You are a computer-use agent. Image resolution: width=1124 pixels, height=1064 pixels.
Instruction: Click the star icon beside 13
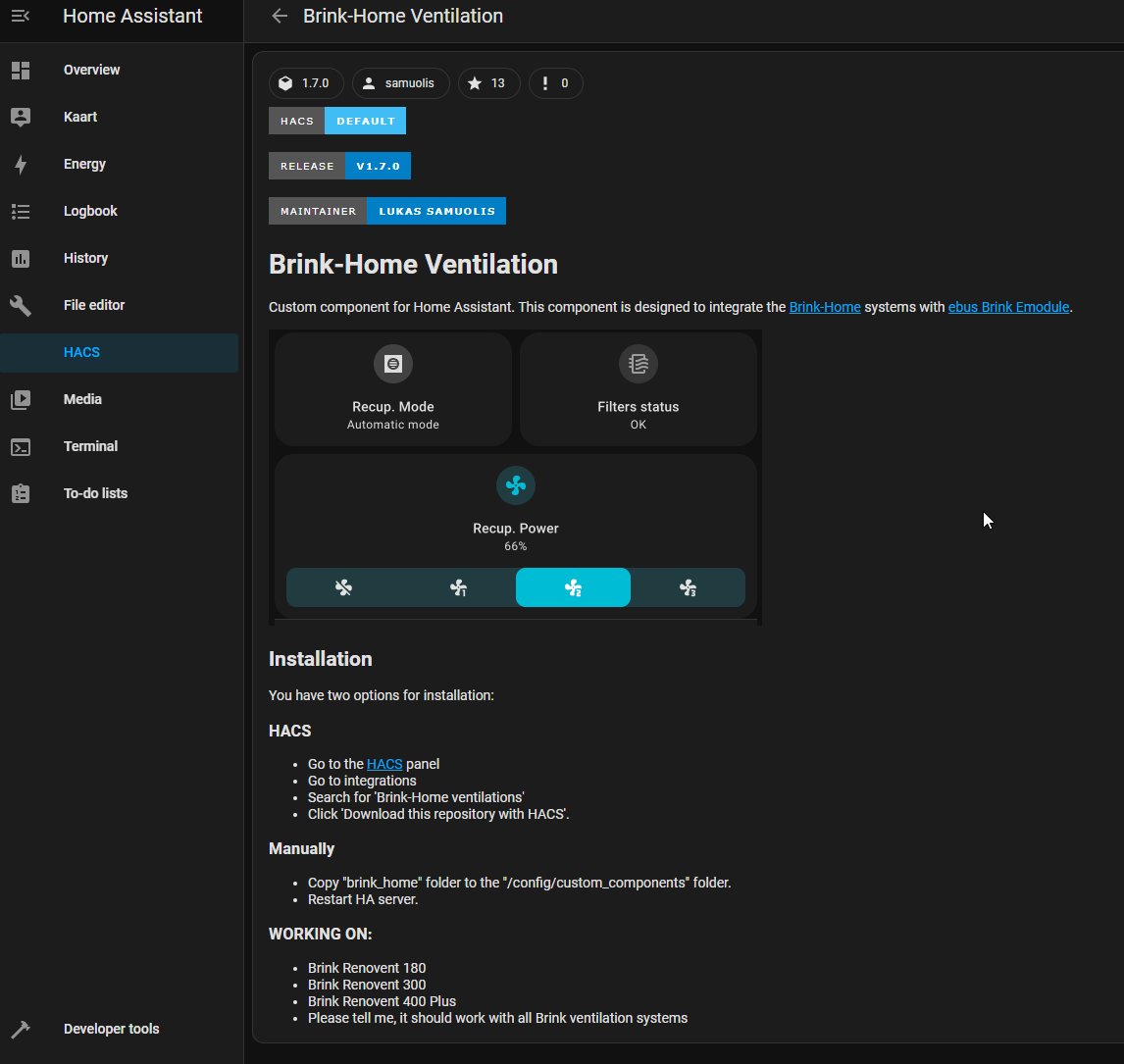475,83
